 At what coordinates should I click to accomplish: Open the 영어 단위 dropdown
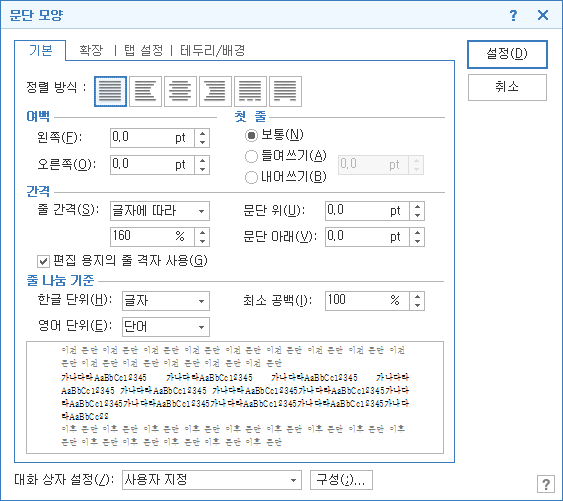166,327
